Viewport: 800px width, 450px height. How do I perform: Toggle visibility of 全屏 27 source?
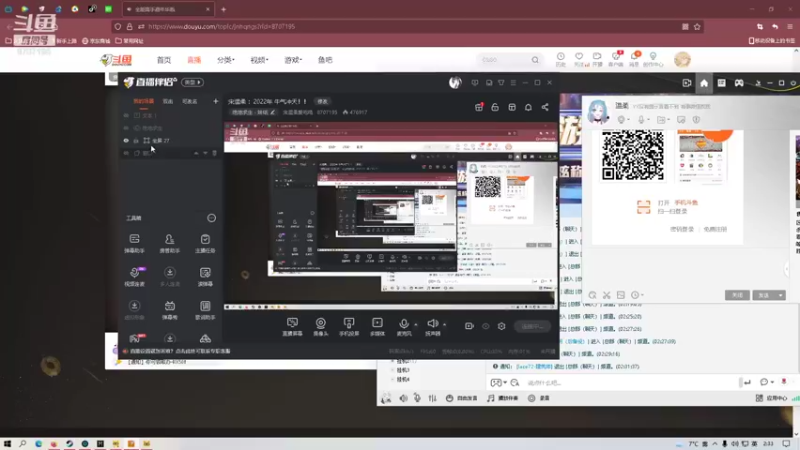[126, 140]
